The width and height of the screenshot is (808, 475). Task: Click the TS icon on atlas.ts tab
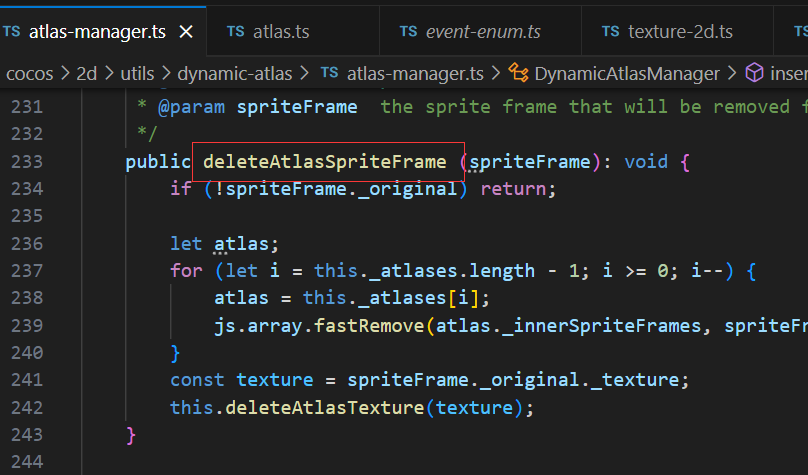coord(236,32)
